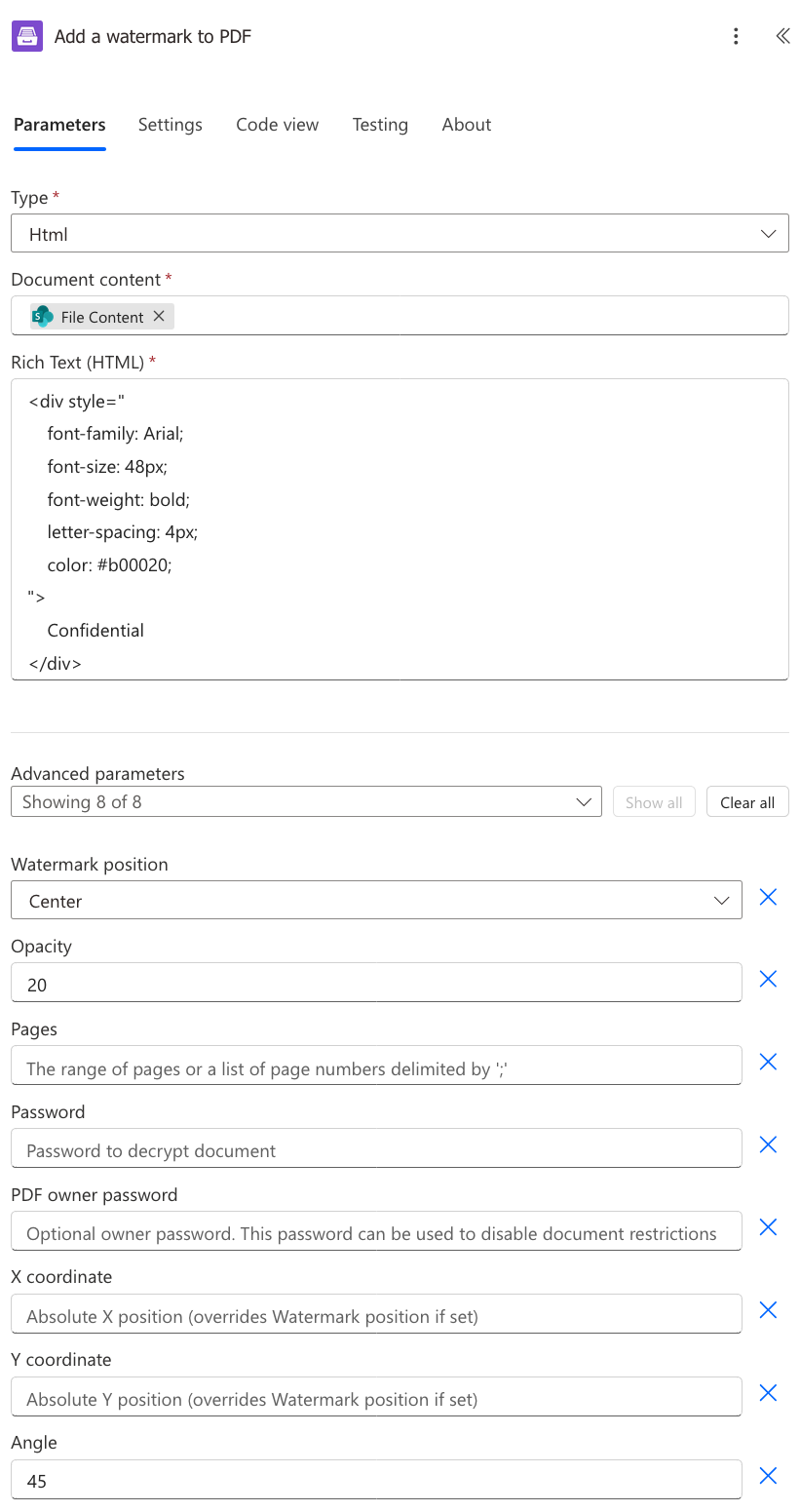Open the Code view tab

(277, 125)
